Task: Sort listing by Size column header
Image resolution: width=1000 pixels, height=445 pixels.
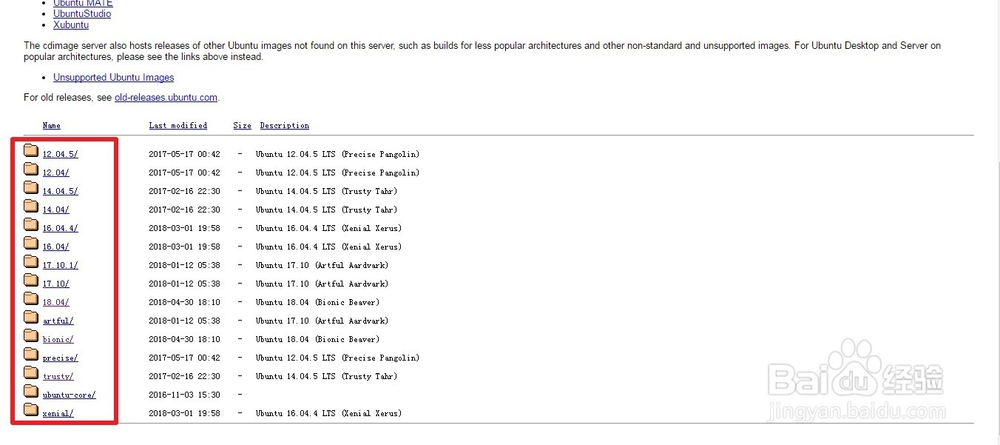Action: pos(242,126)
